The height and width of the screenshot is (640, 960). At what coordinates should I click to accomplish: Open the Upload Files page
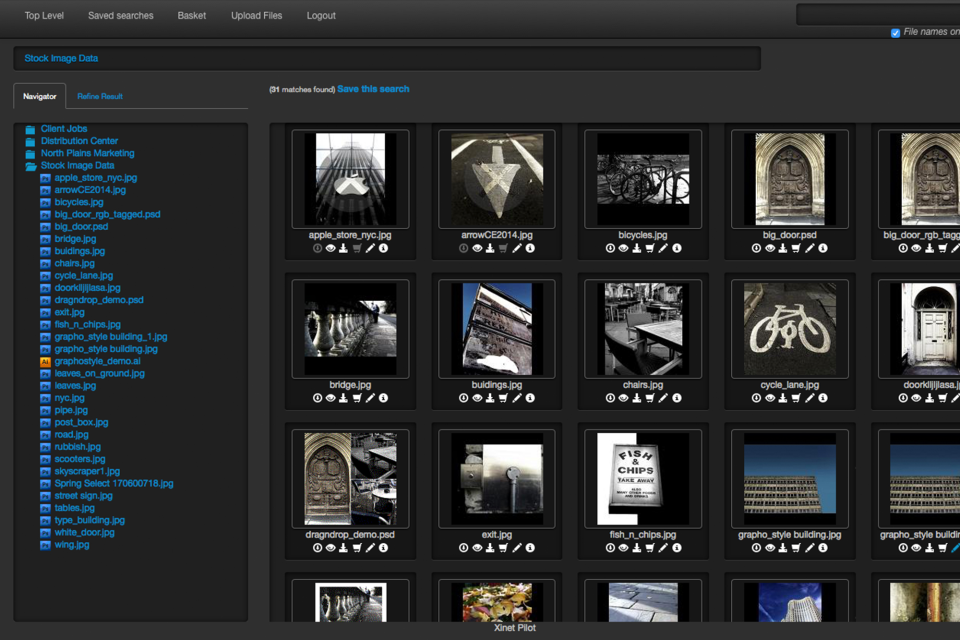[x=256, y=16]
